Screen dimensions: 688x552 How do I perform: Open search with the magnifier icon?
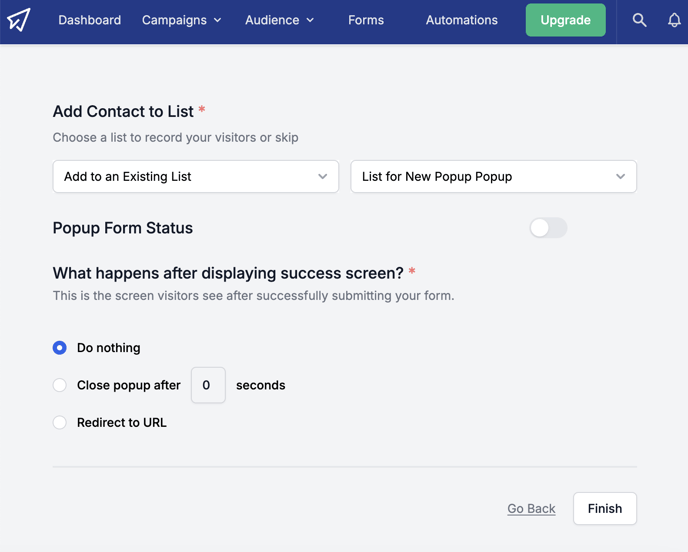[639, 20]
